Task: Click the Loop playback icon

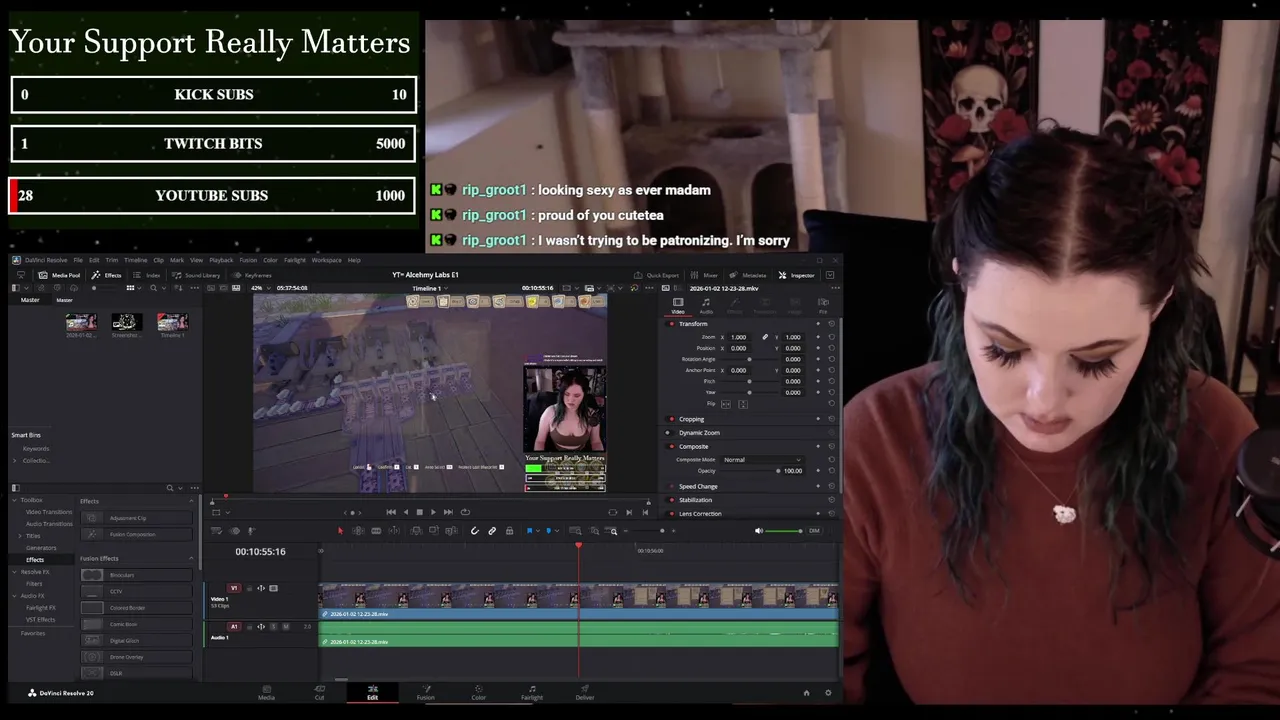Action: [x=465, y=512]
